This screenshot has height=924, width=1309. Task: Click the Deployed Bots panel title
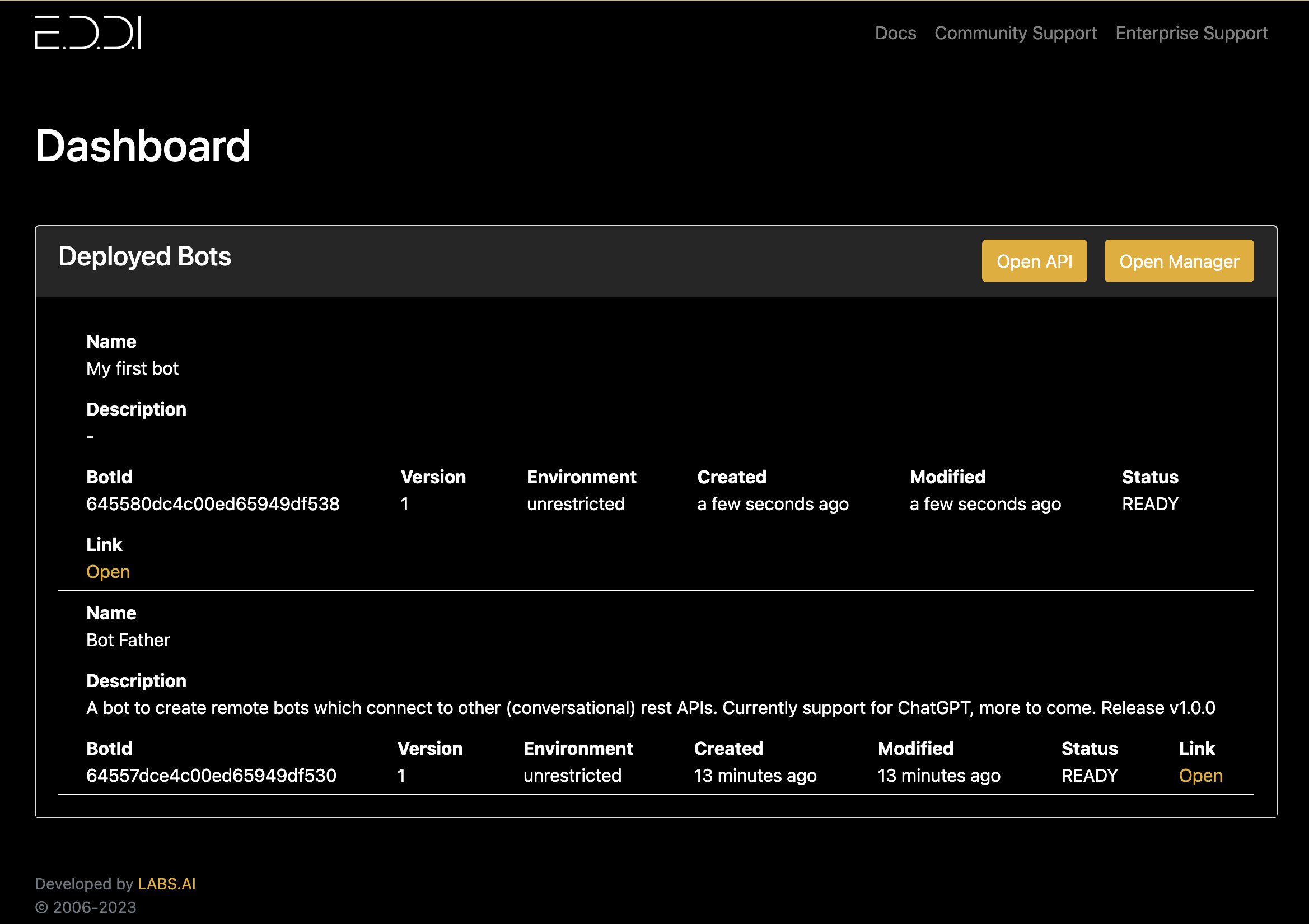[x=144, y=256]
